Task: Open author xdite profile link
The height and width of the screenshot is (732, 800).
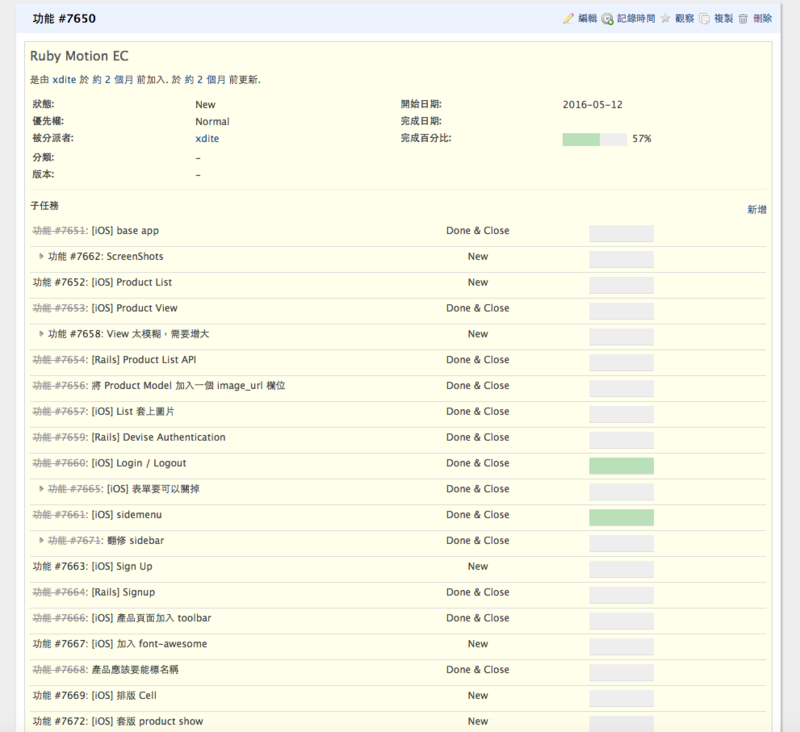Action: click(64, 80)
